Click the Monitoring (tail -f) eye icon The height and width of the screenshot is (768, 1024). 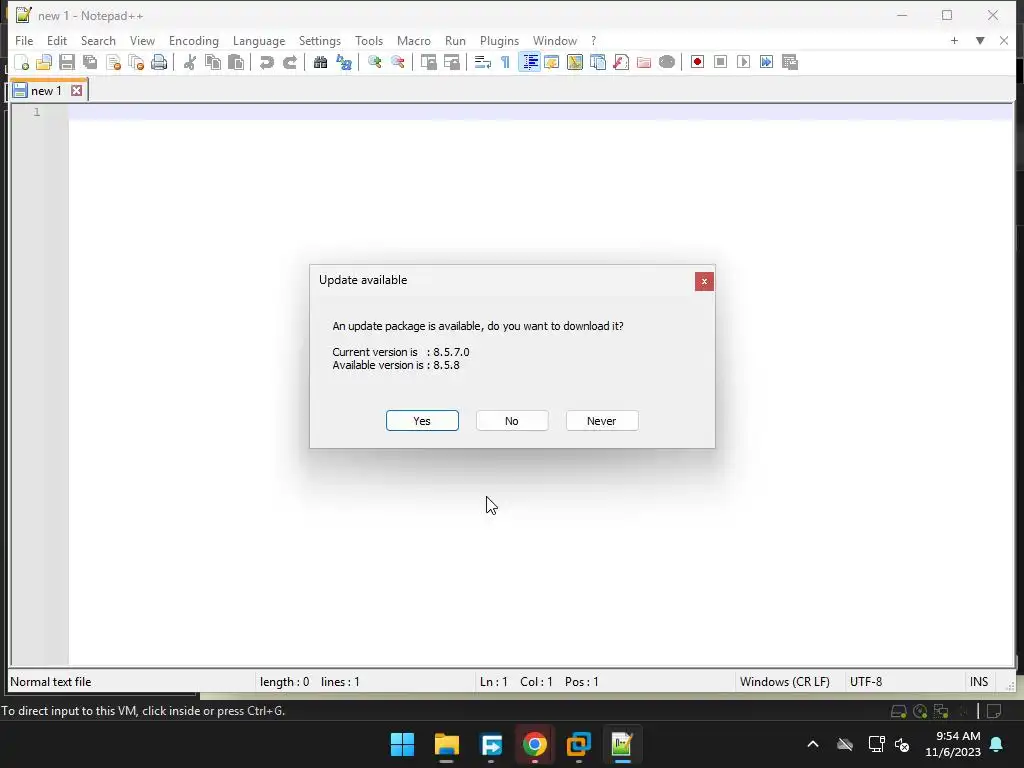[667, 62]
